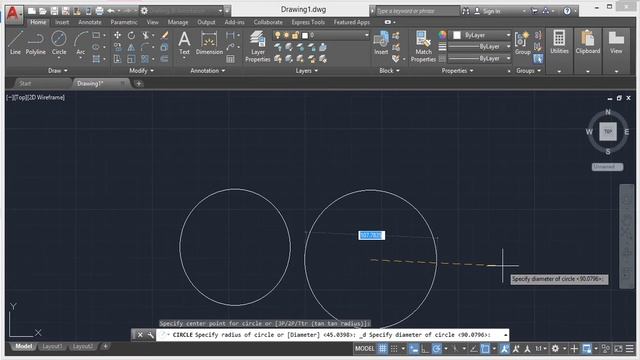Click the Group tool
Screen dimensions: 640x360
[x=522, y=43]
